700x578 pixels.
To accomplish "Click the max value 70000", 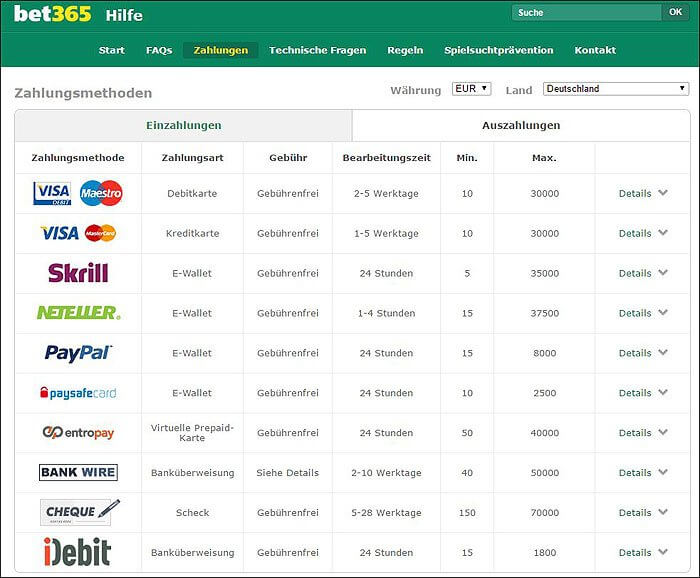I will point(545,512).
